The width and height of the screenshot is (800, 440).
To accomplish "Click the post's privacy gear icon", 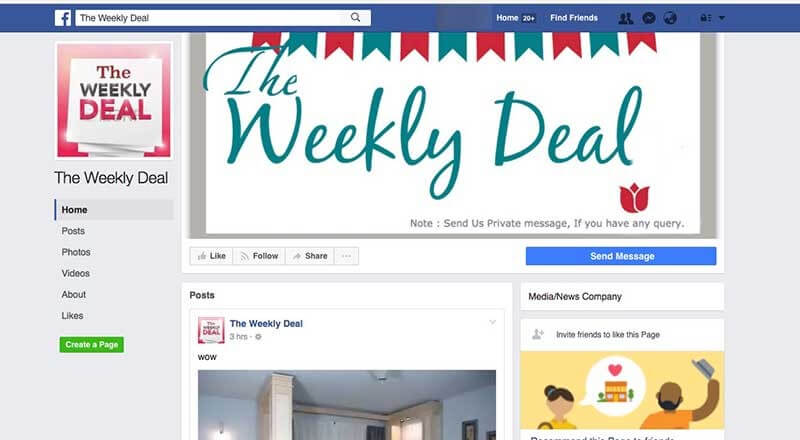I will (258, 337).
